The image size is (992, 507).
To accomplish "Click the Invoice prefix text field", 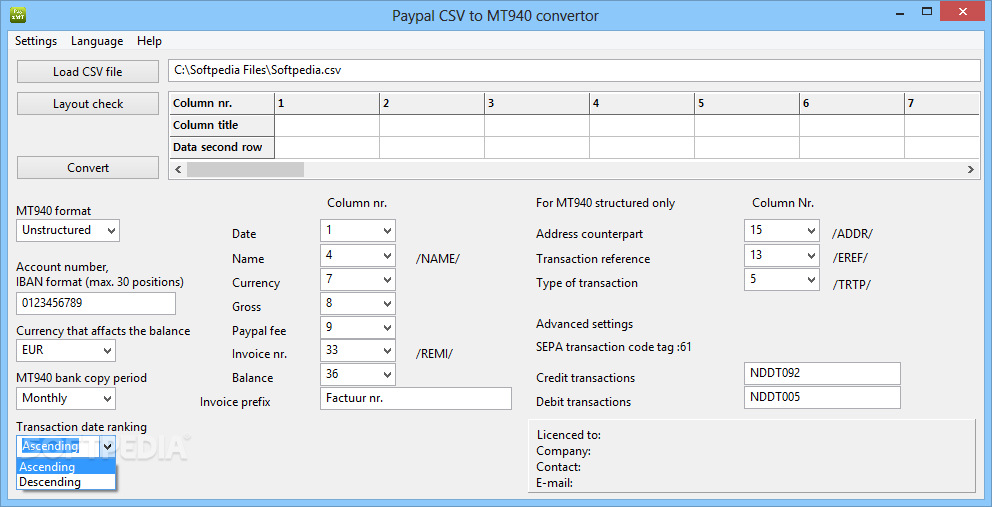I will (x=416, y=398).
